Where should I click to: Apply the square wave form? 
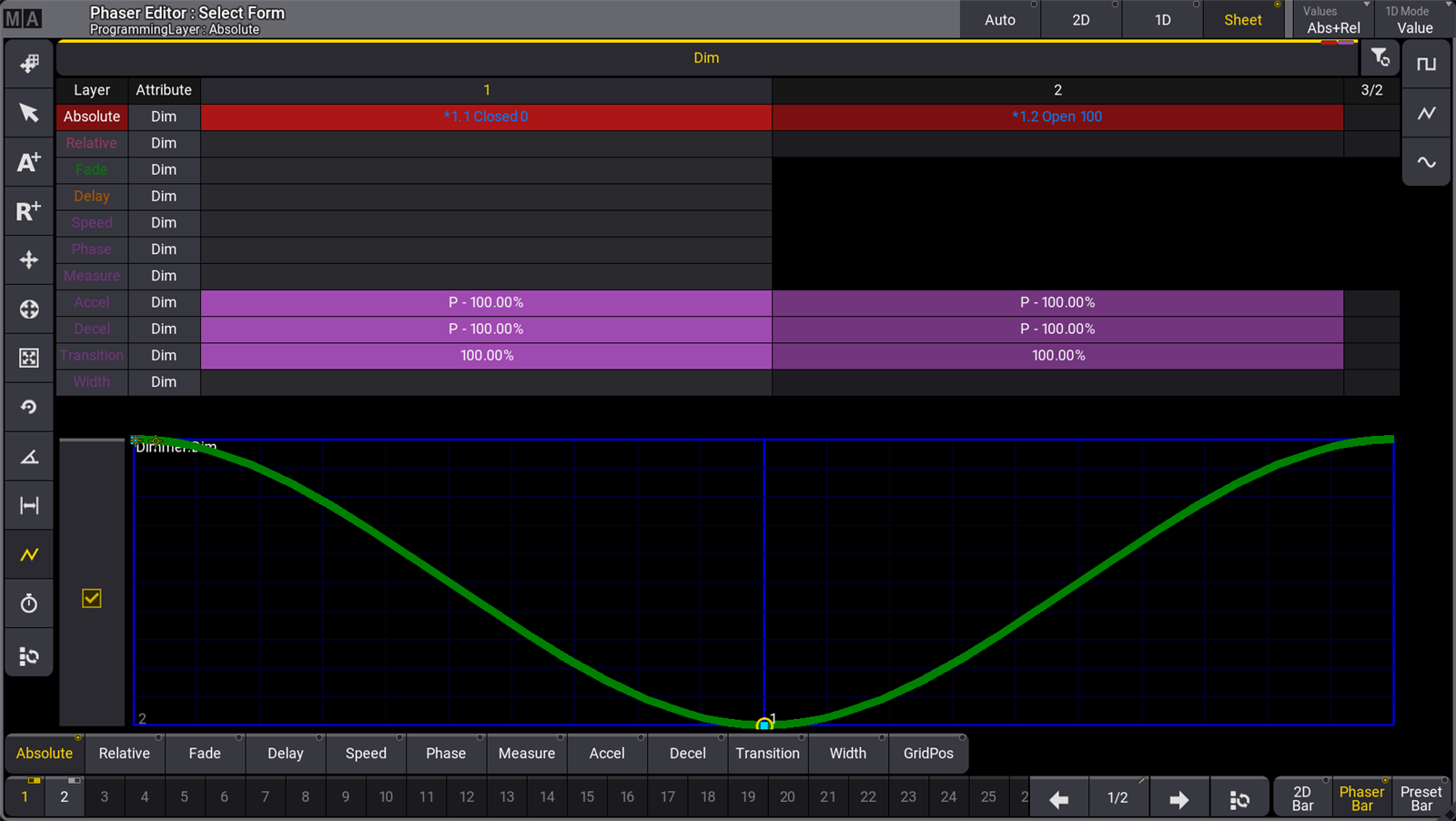pyautogui.click(x=1426, y=64)
